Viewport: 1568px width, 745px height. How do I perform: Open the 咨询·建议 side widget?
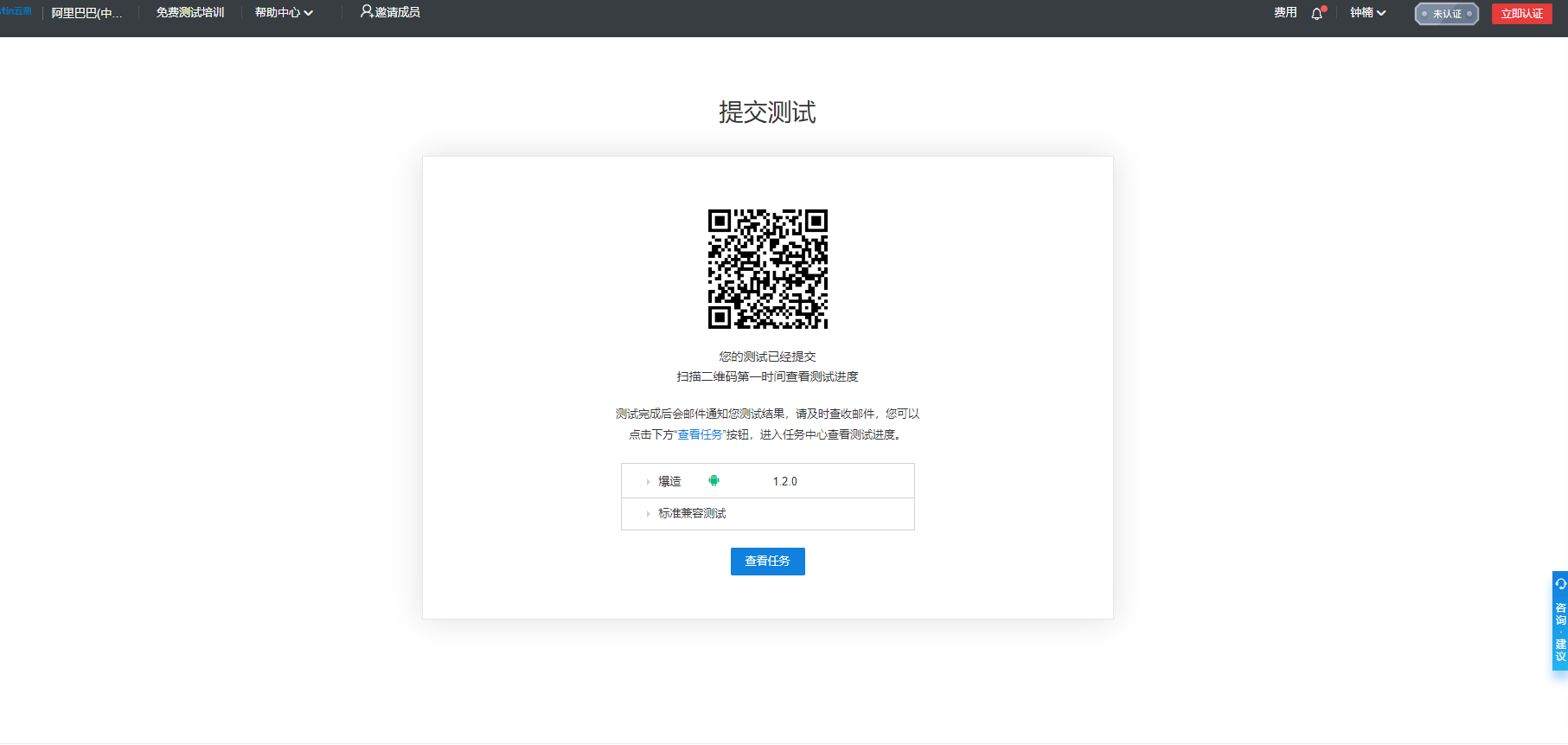(x=1560, y=620)
